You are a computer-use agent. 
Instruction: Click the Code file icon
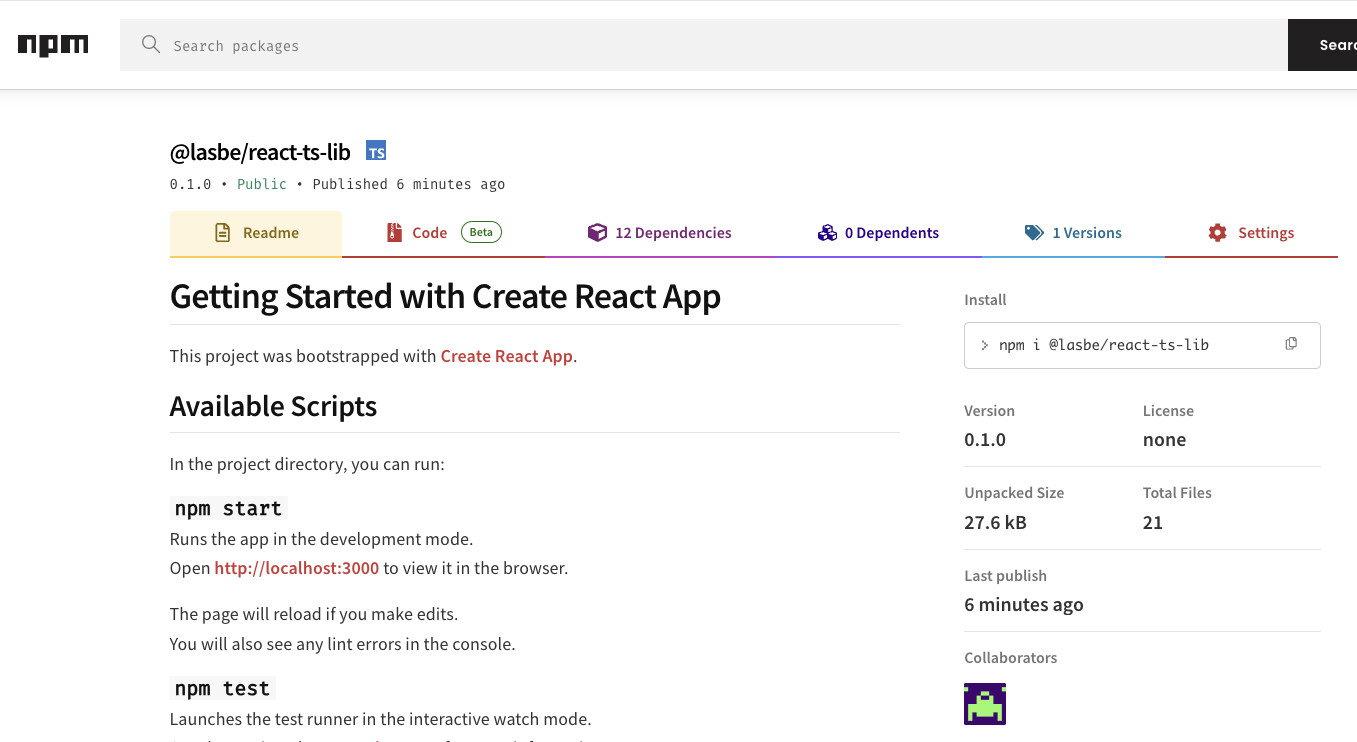pyautogui.click(x=394, y=233)
